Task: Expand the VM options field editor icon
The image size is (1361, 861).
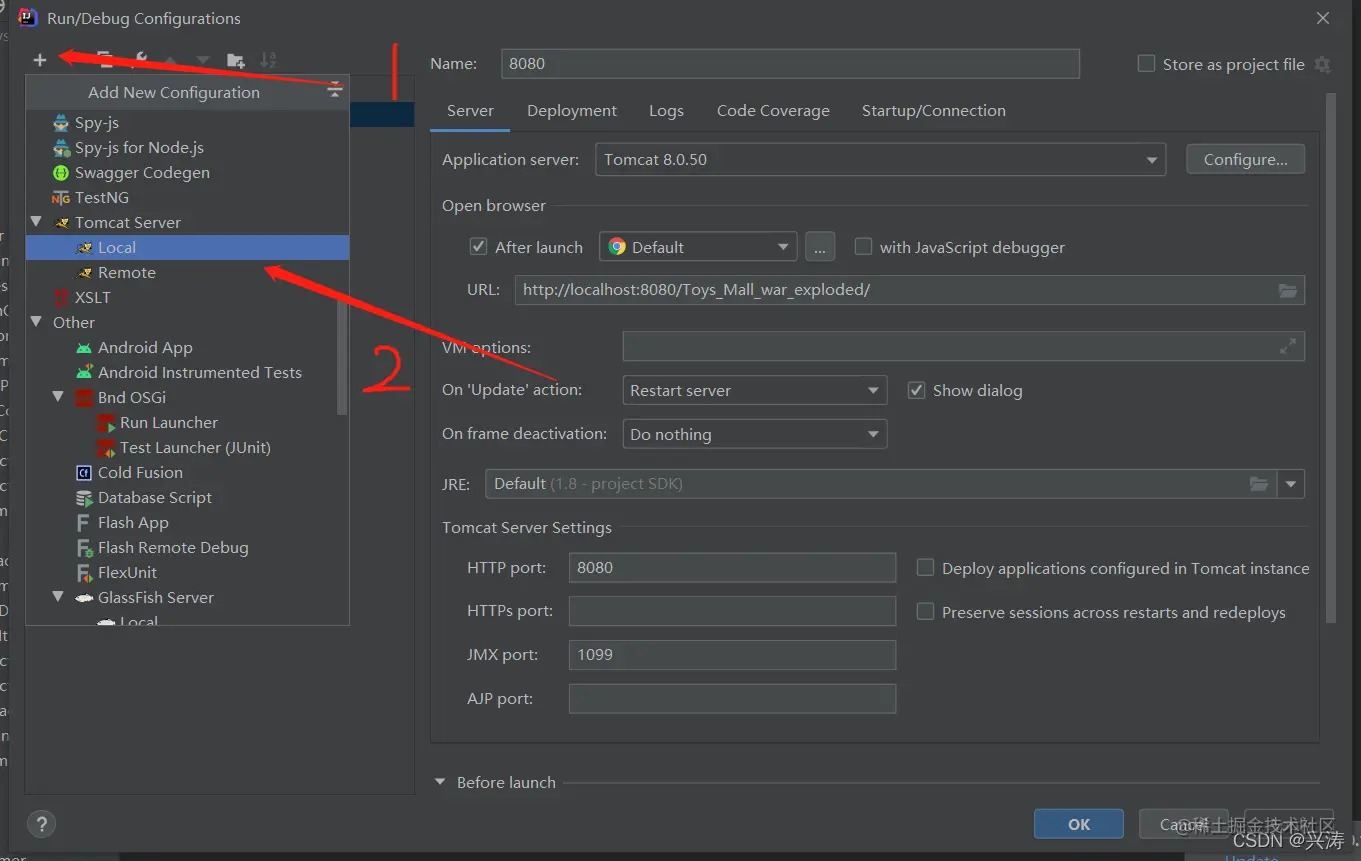Action: pyautogui.click(x=1288, y=347)
